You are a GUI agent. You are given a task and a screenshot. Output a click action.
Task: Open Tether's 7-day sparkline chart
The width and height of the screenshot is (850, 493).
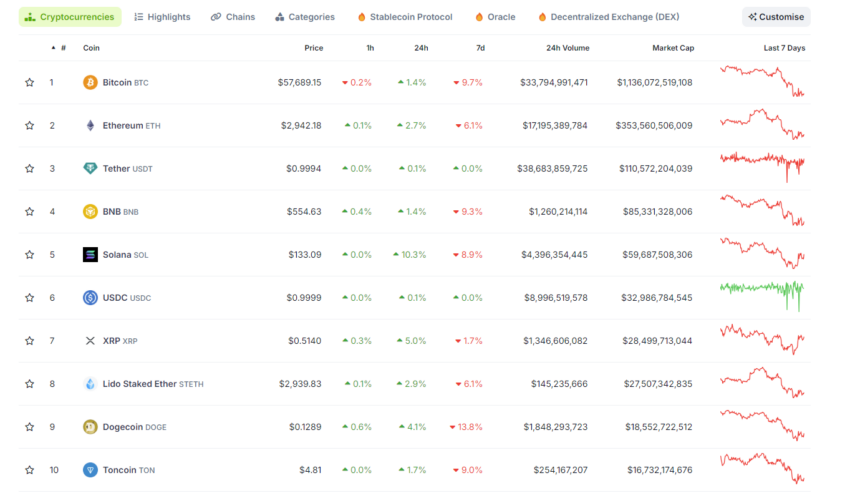coord(762,167)
